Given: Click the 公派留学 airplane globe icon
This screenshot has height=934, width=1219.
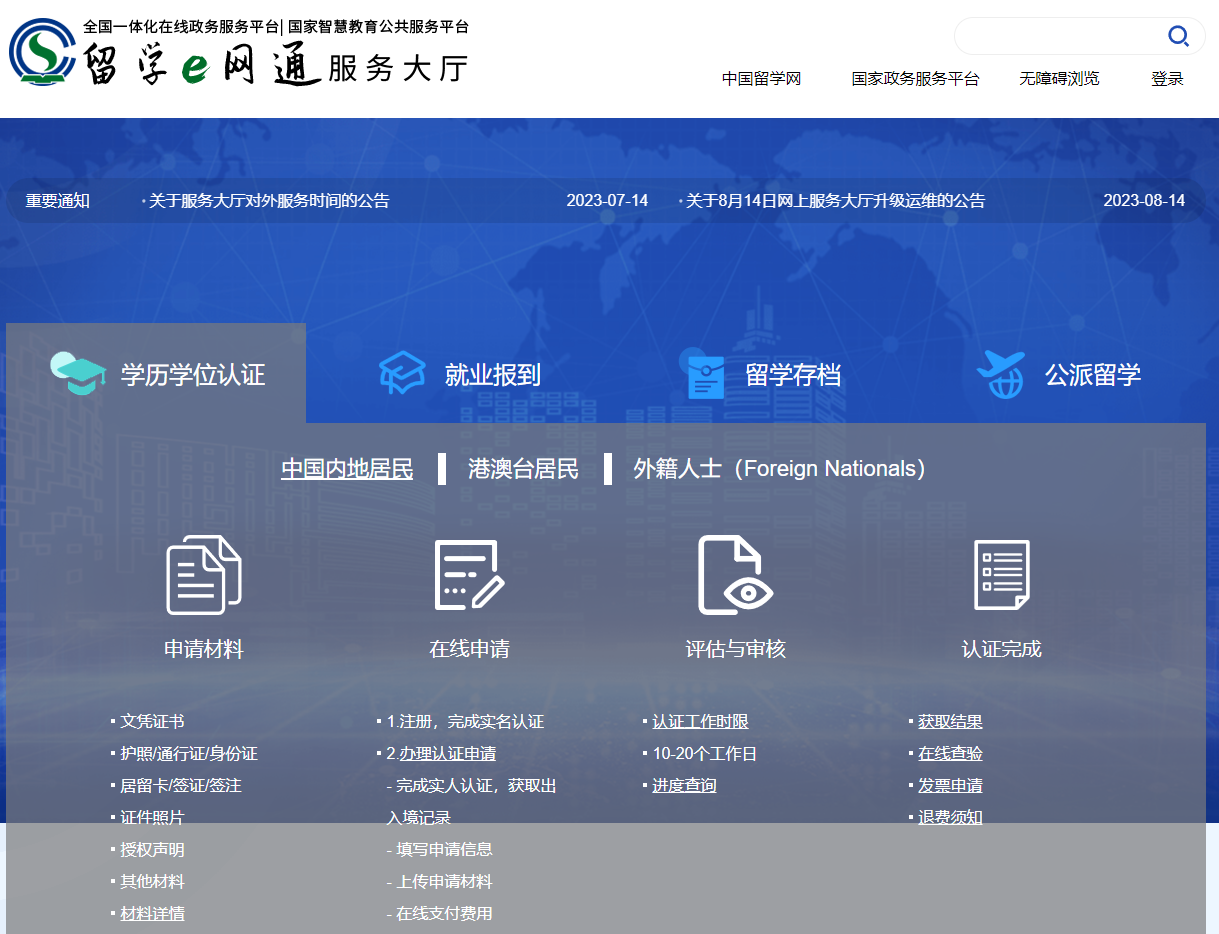Looking at the screenshot, I should (1001, 374).
